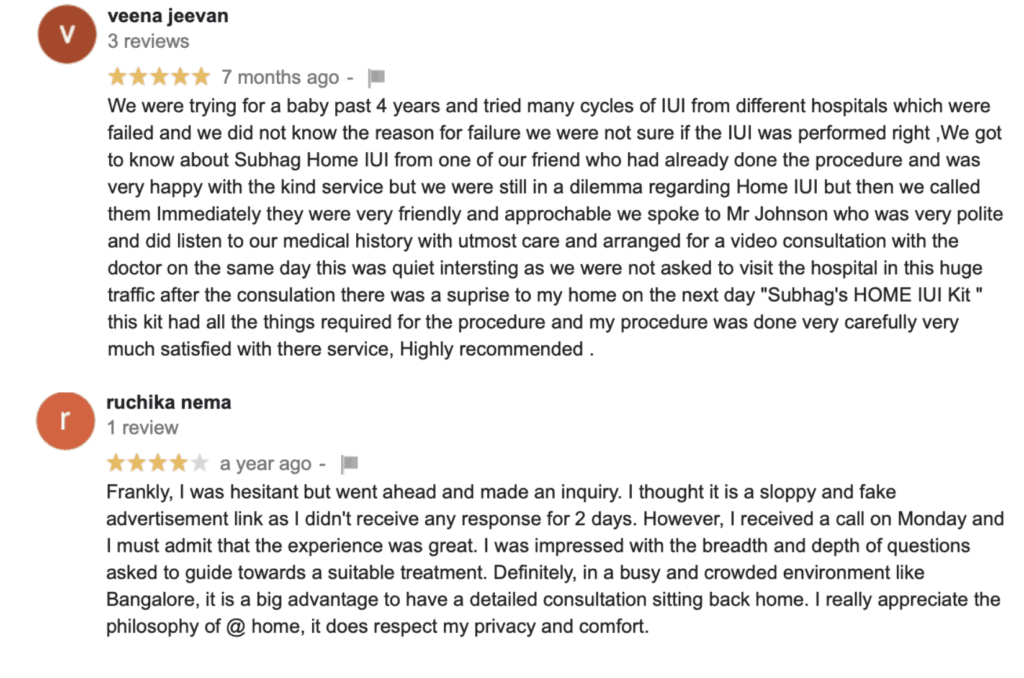Flag ruchika nema's review as inappropriate
Screen dimensions: 1024x678
[349, 464]
